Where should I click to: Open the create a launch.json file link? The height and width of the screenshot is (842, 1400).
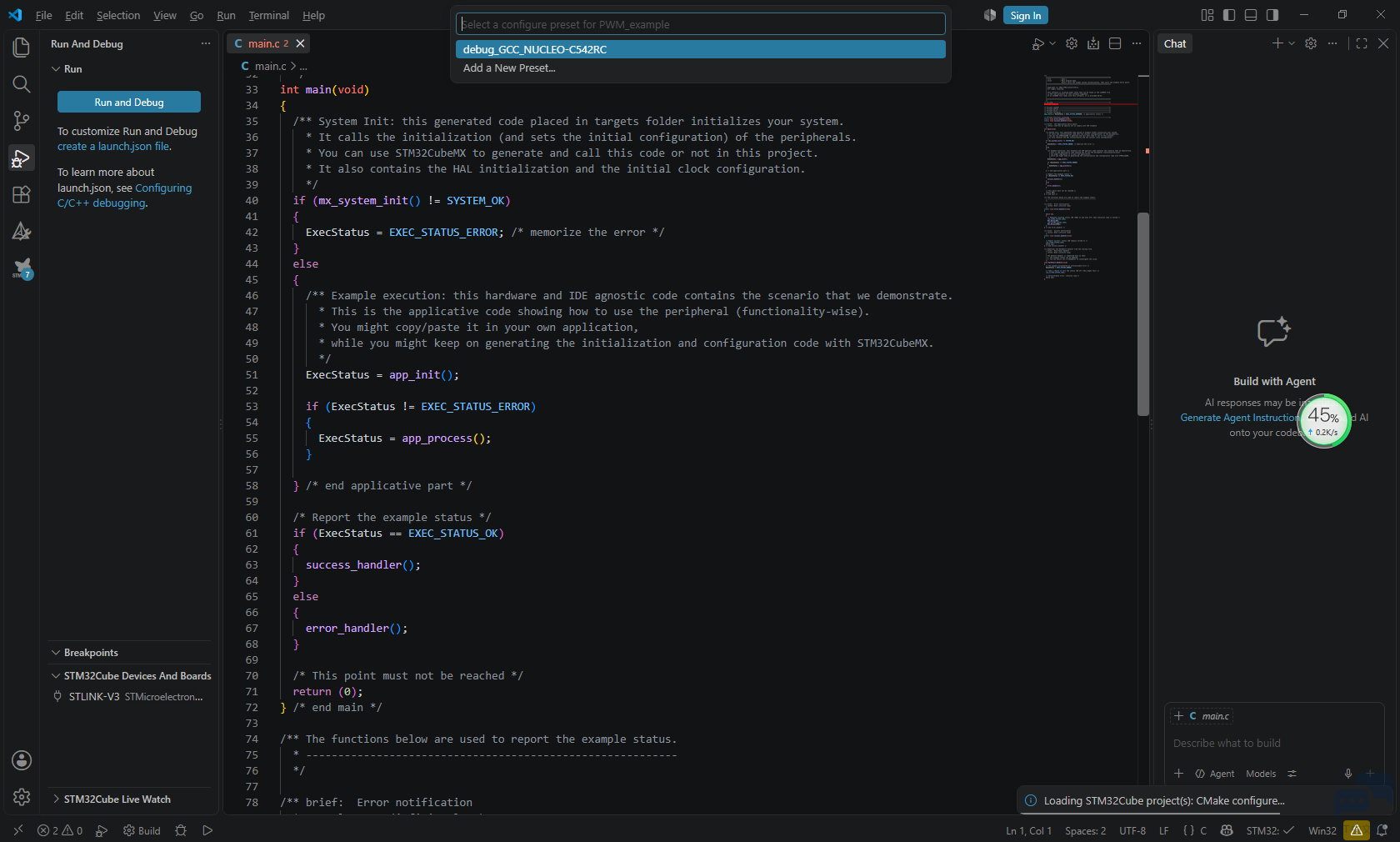(113, 147)
